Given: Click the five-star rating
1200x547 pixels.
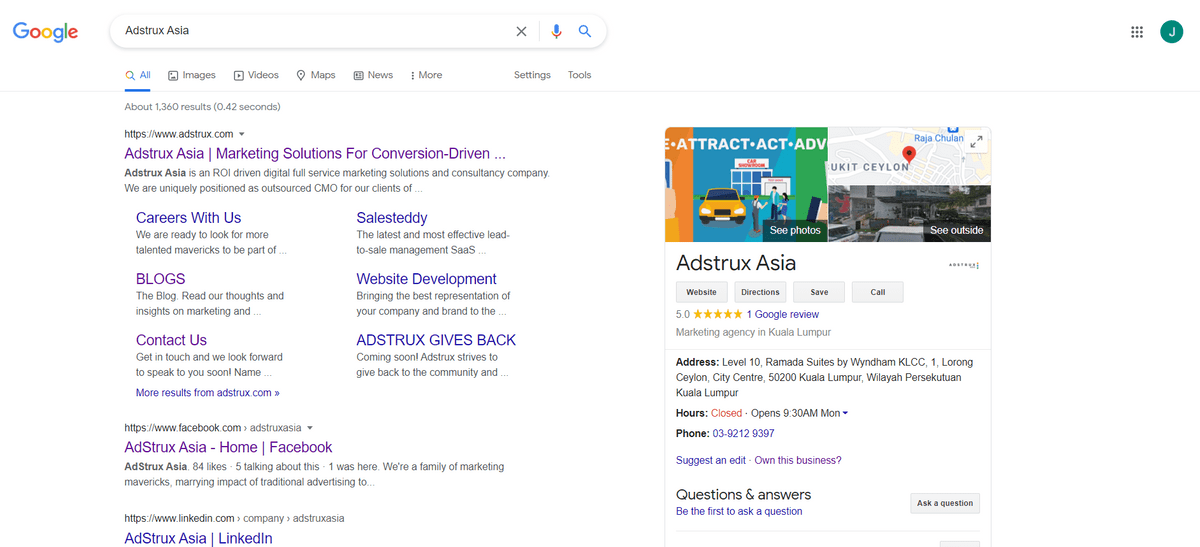Looking at the screenshot, I should (x=719, y=314).
